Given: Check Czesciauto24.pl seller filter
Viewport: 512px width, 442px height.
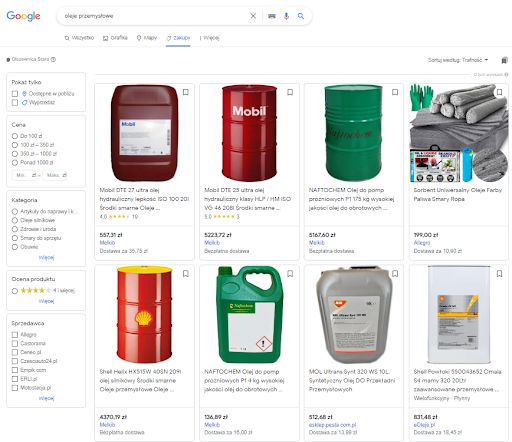Looking at the screenshot, I should point(15,361).
